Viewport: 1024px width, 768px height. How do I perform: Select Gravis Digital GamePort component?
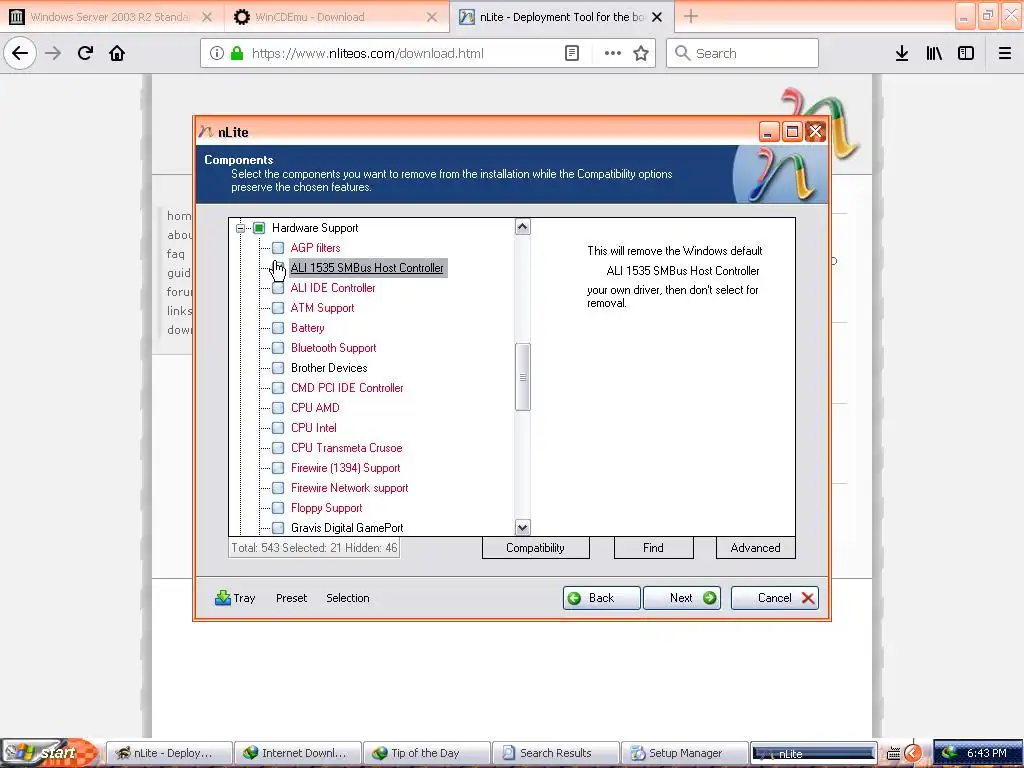[x=347, y=528]
